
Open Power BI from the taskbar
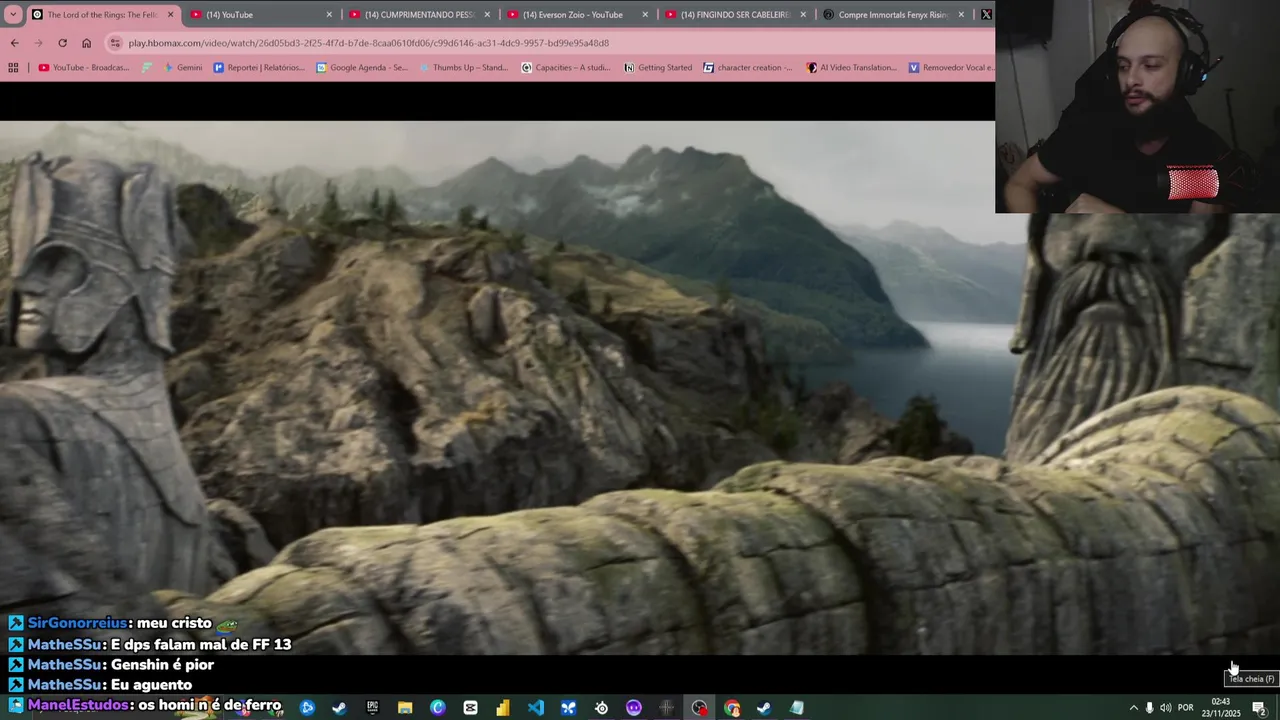[x=503, y=708]
